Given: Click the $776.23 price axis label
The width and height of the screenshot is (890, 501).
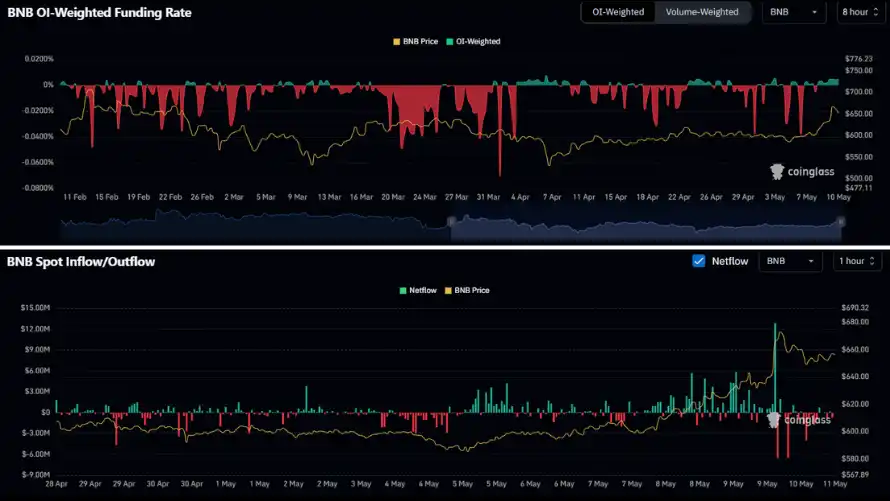Looking at the screenshot, I should (859, 59).
